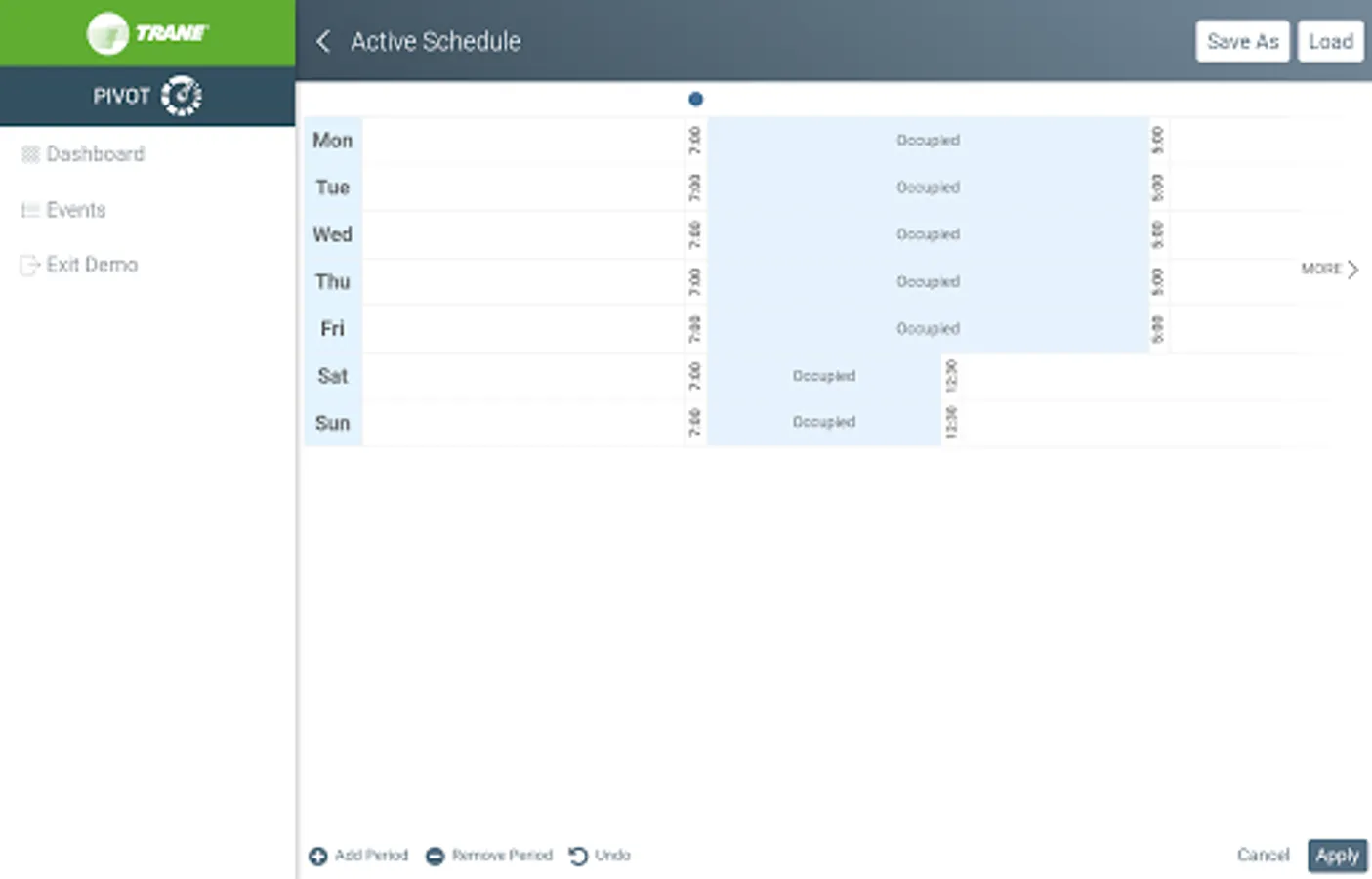Click the back arrow beside Active Schedule

click(x=323, y=41)
